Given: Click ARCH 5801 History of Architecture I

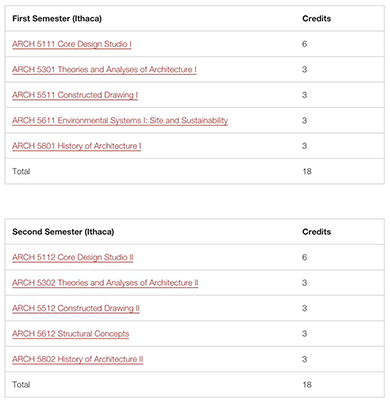Looking at the screenshot, I should 77,146.
